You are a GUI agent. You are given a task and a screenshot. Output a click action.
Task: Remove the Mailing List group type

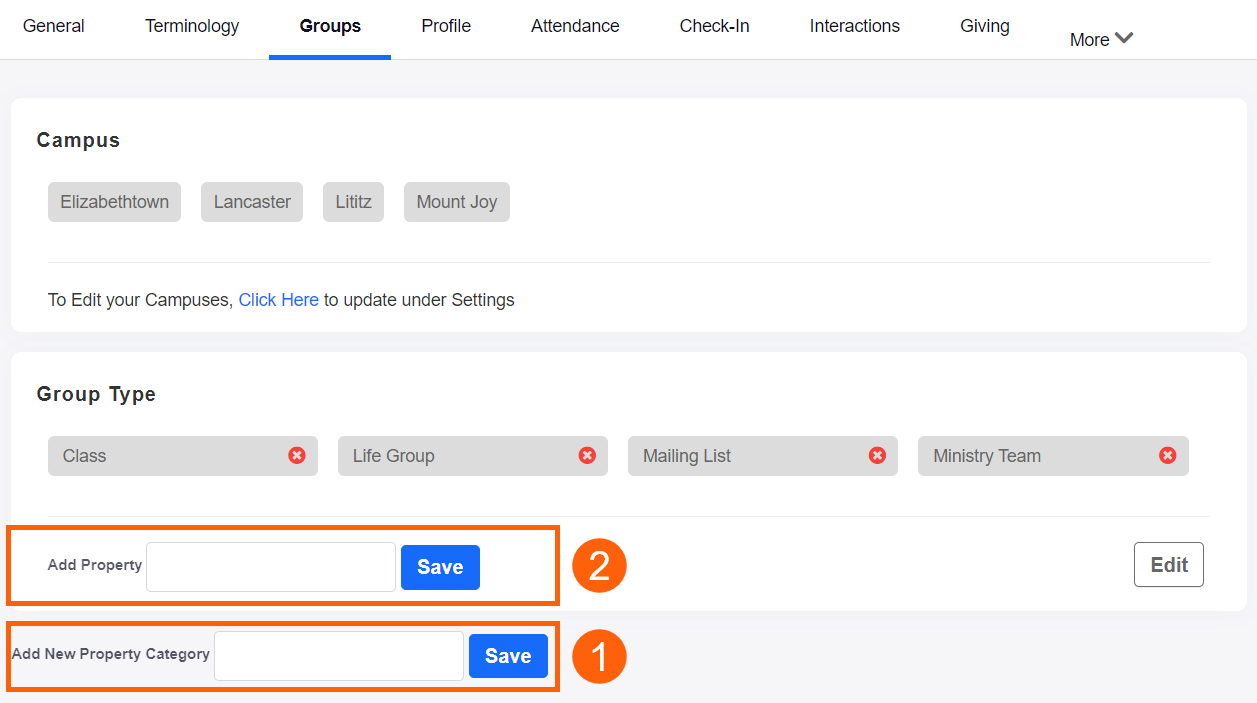coord(877,456)
